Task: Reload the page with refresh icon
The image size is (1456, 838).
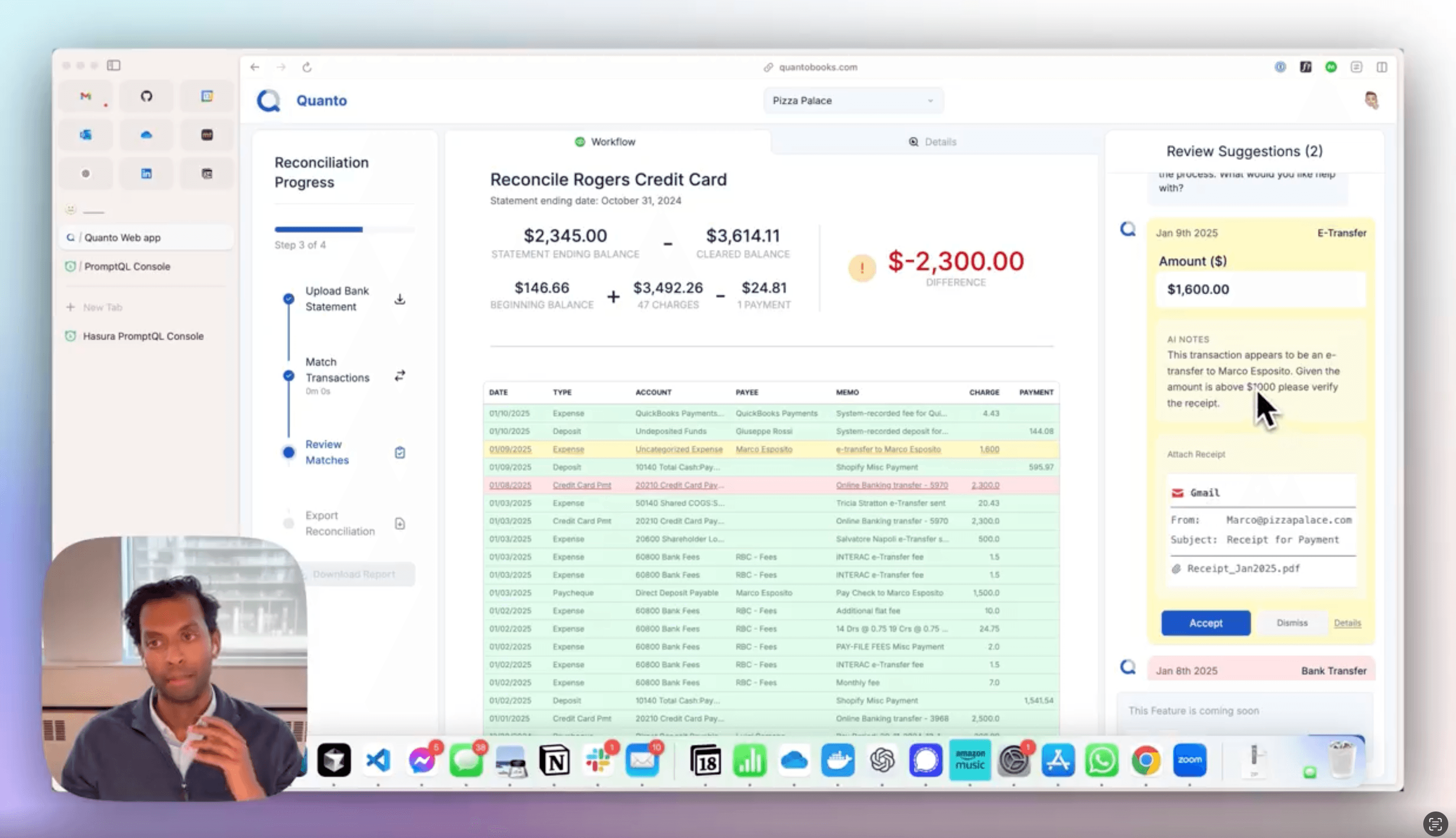Action: 307,67
